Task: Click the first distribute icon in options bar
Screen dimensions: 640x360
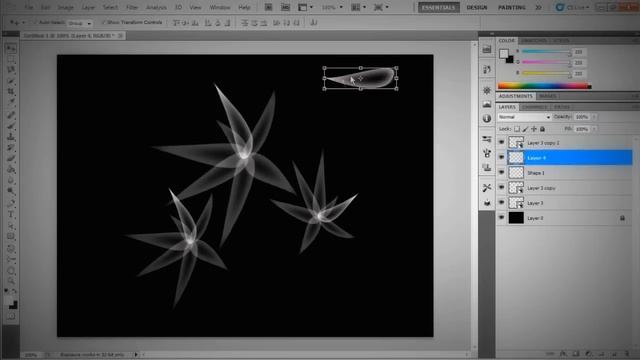Action: pyautogui.click(x=244, y=23)
